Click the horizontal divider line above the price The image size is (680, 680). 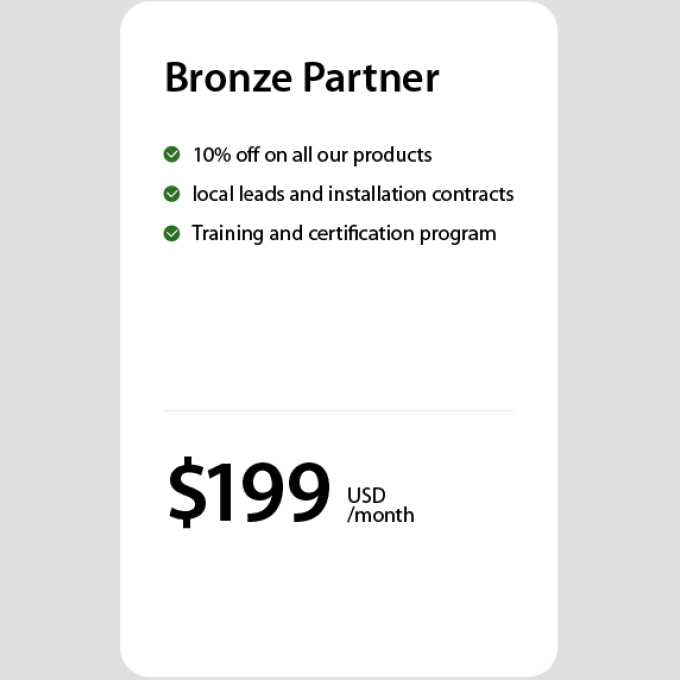tap(338, 410)
